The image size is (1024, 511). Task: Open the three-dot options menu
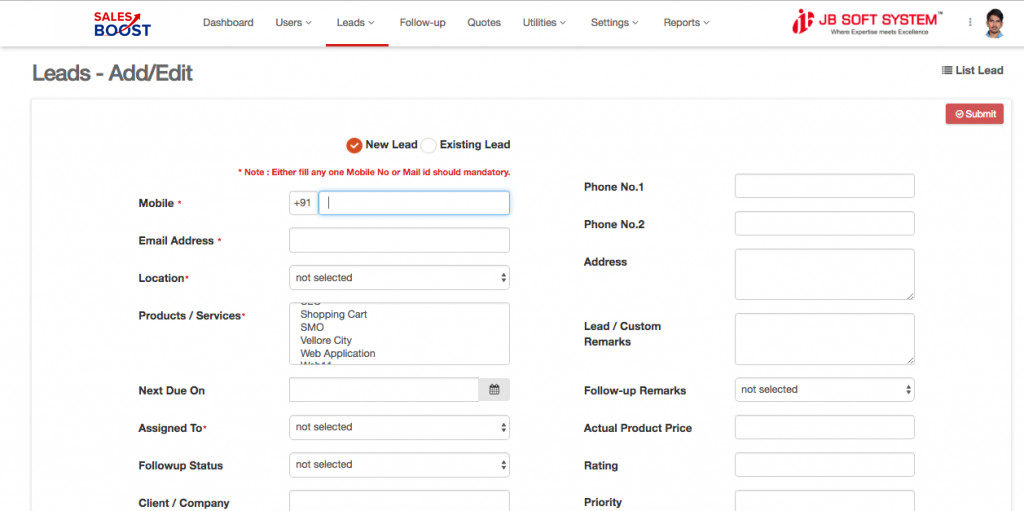(969, 22)
